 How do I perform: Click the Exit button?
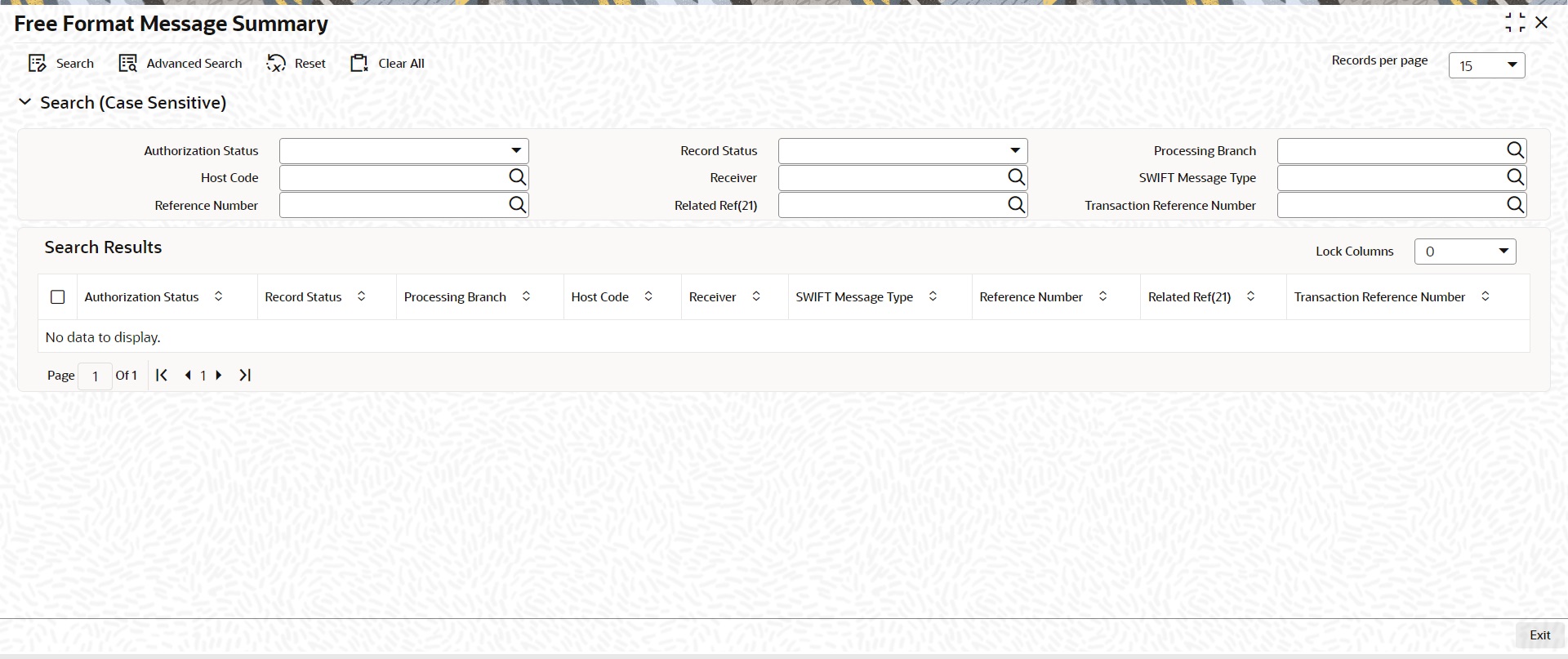(1539, 635)
